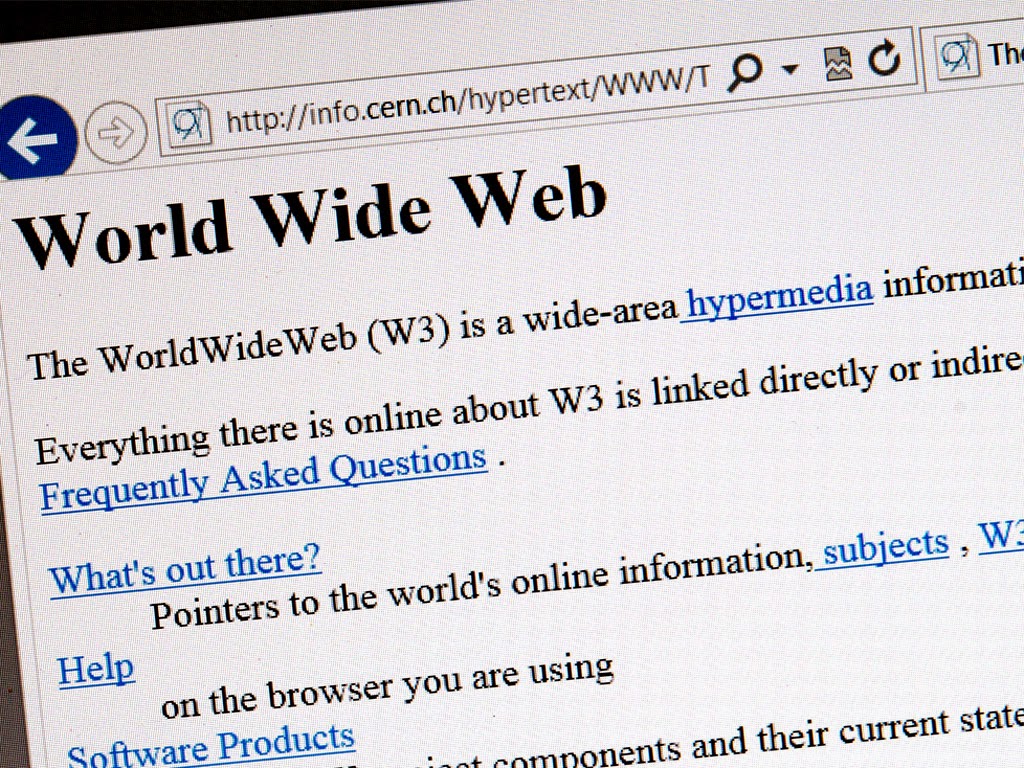The width and height of the screenshot is (1024, 768).
Task: Open the address bar dropdown arrow
Action: click(790, 69)
